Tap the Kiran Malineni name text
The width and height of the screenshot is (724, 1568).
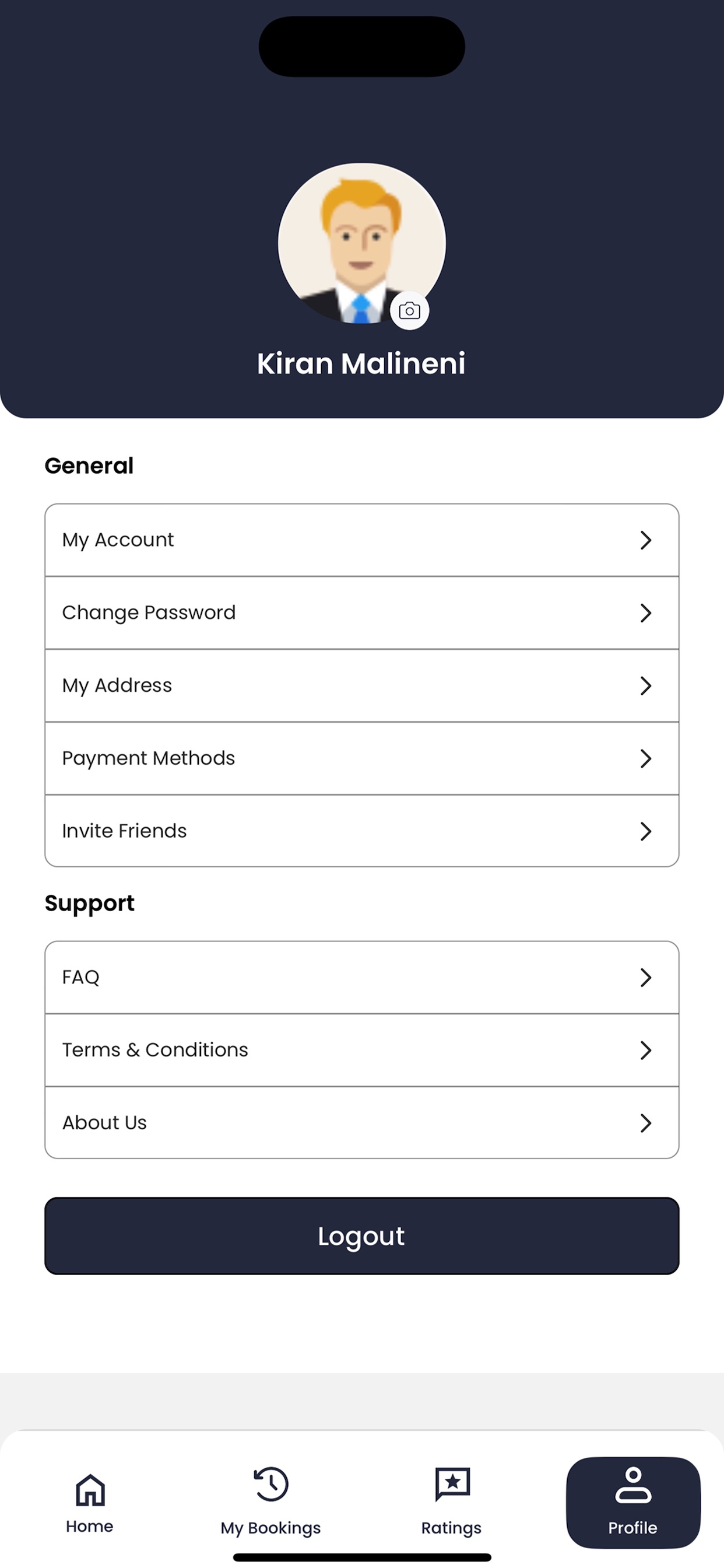click(x=361, y=363)
